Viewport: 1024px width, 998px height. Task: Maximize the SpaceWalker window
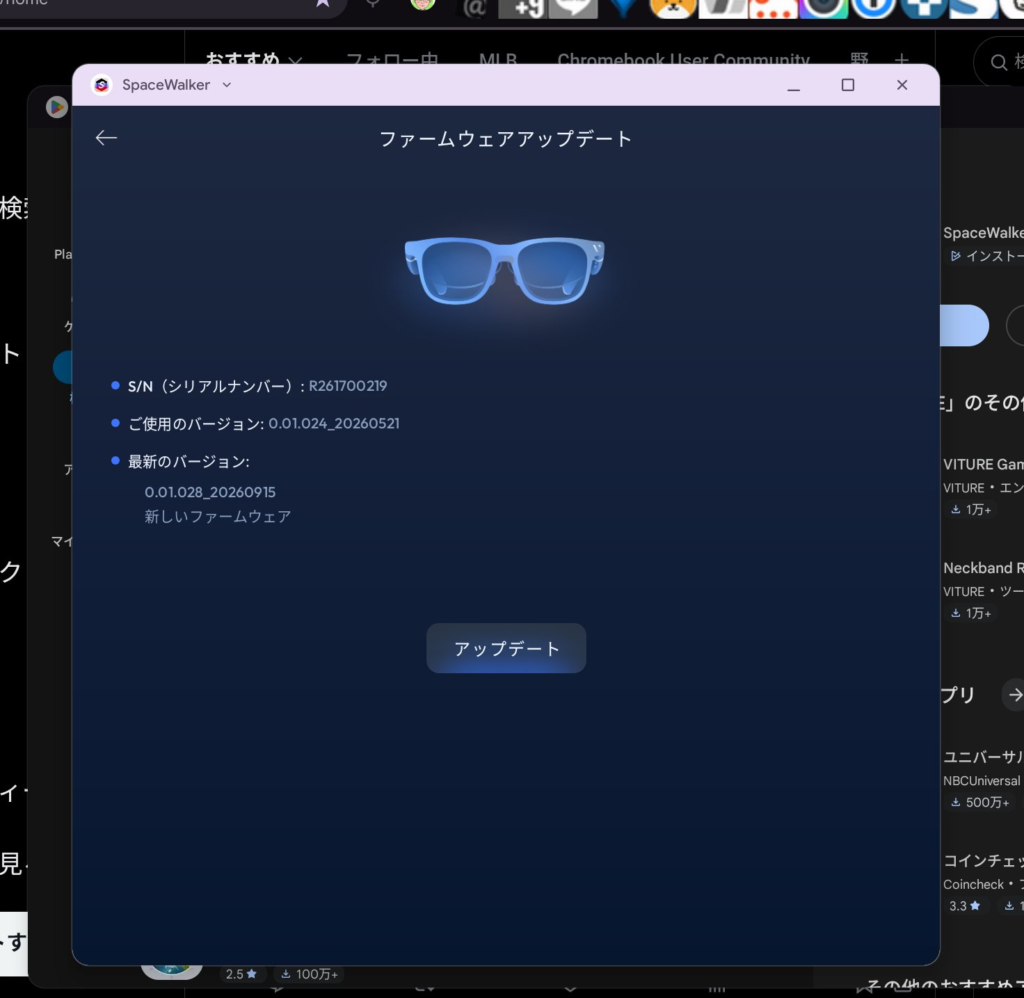[x=848, y=85]
